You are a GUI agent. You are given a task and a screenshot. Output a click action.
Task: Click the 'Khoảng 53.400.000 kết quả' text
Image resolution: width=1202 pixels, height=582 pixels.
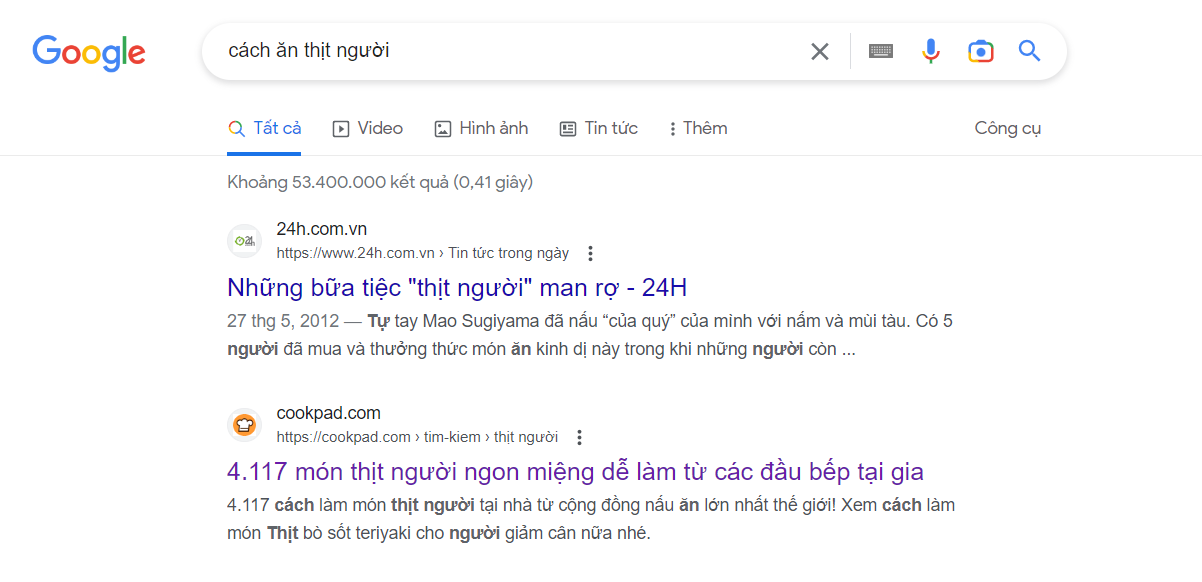coord(380,183)
